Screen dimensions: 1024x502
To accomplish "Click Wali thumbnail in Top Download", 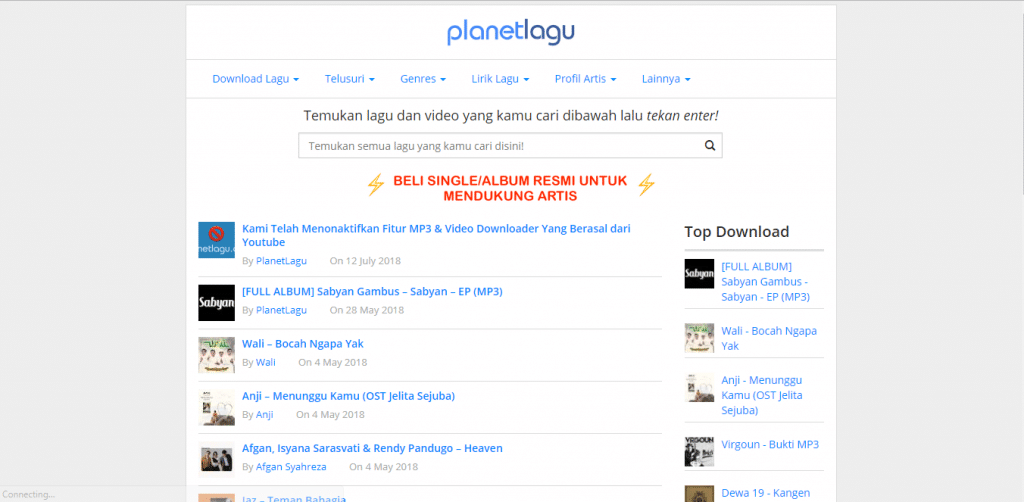I will 699,337.
